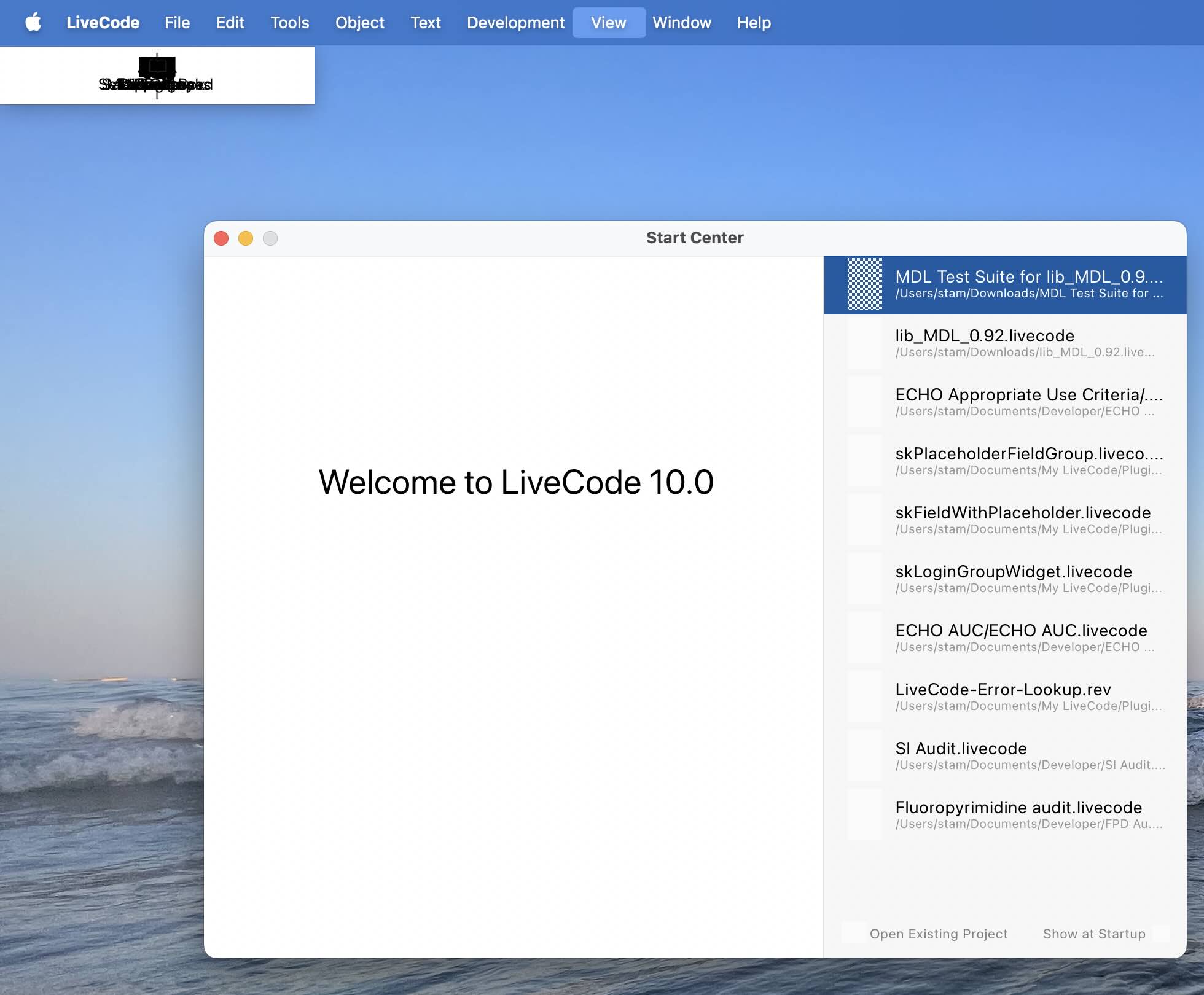The height and width of the screenshot is (995, 1204).
Task: Toggle the Show at Startup checkbox
Action: (x=1160, y=934)
